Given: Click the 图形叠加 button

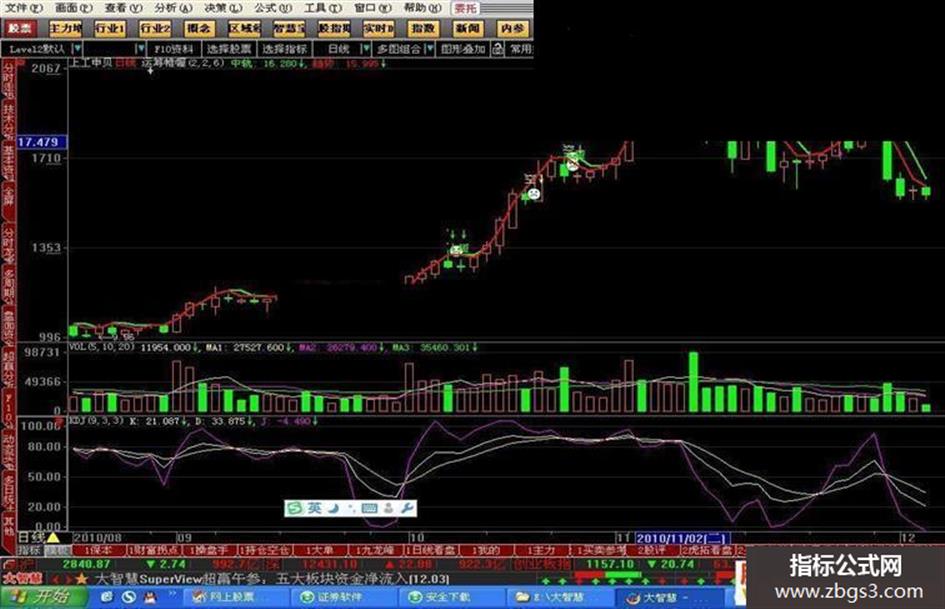Looking at the screenshot, I should (463, 49).
